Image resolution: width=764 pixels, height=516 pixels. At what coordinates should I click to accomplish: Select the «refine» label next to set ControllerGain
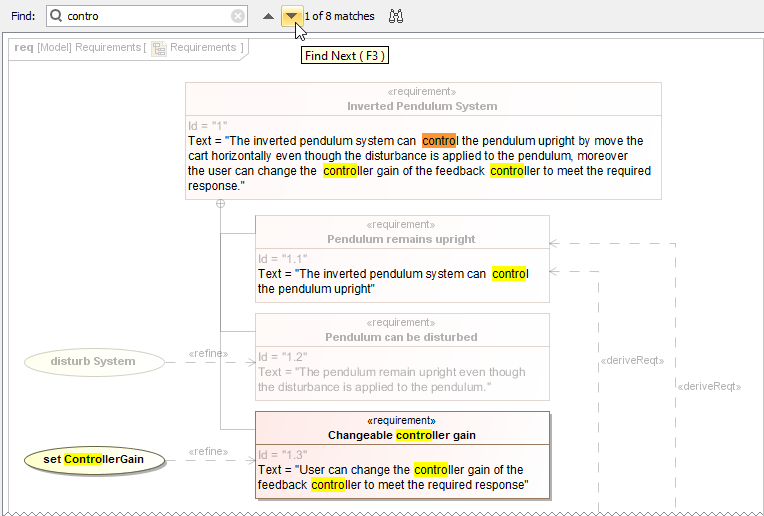point(208,451)
